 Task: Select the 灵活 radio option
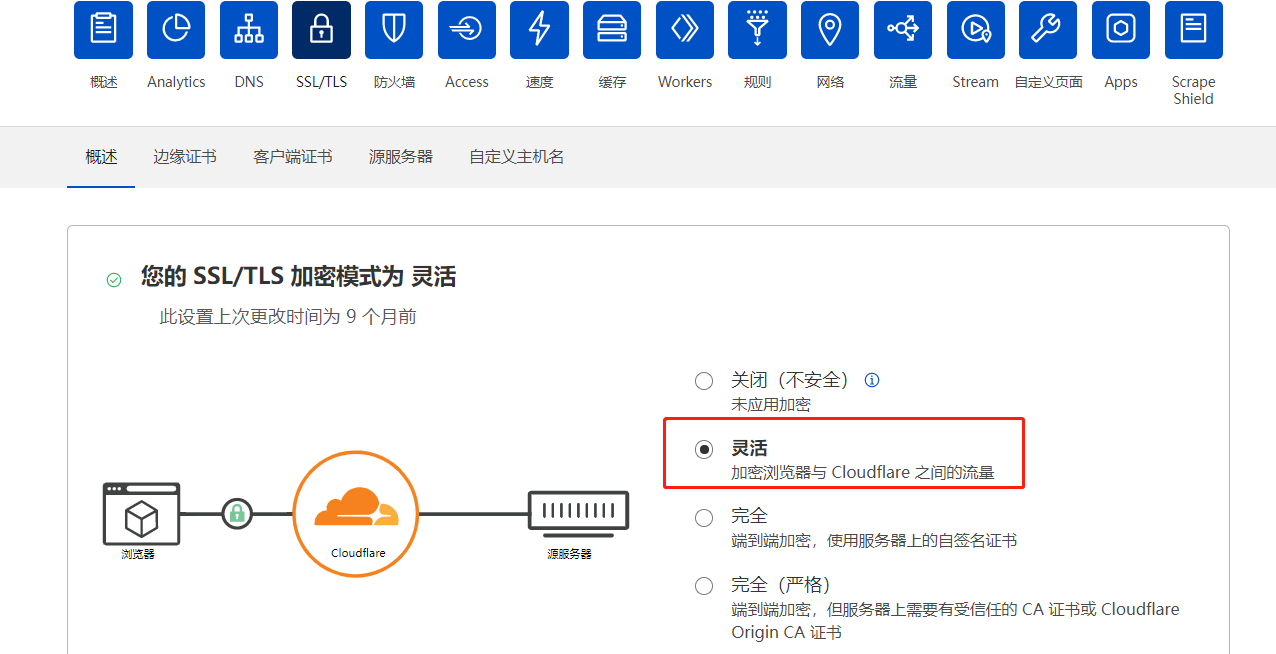click(704, 449)
